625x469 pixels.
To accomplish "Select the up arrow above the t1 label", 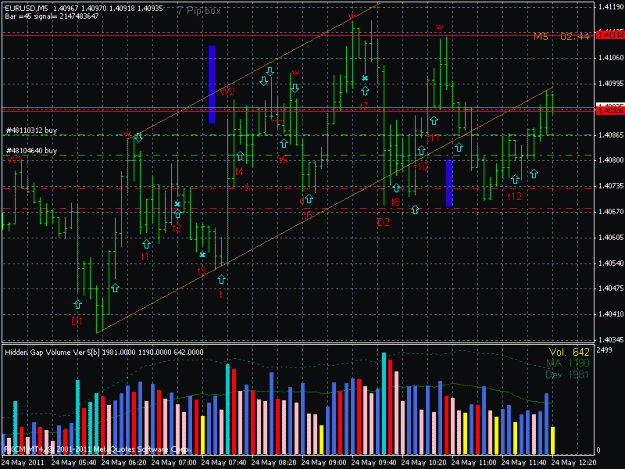I will [146, 244].
